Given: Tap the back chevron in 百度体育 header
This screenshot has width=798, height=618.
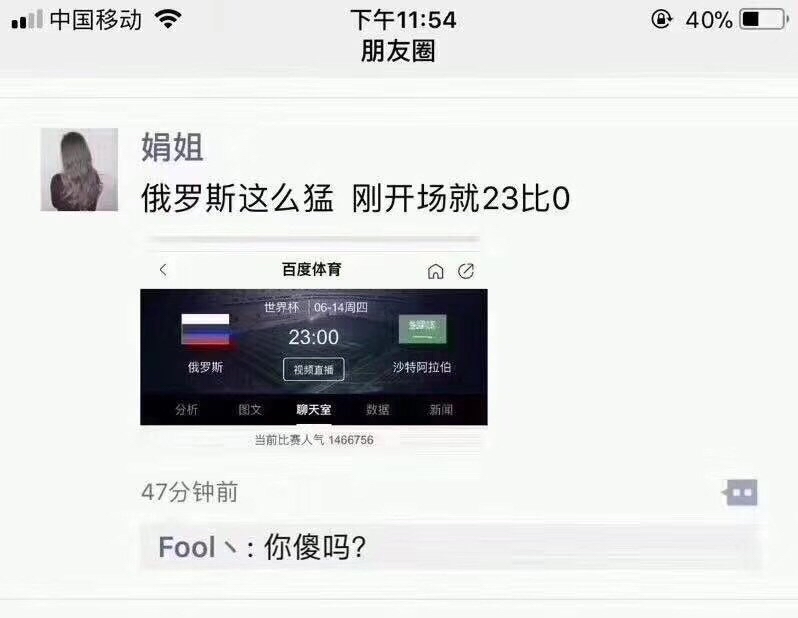Looking at the screenshot, I should (163, 270).
